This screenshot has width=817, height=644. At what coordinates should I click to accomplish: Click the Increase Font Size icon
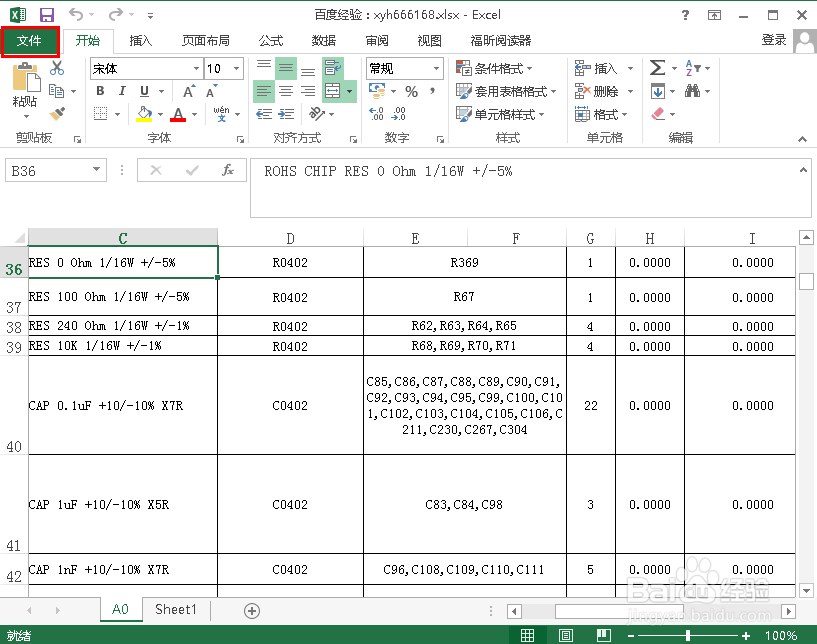click(x=188, y=90)
